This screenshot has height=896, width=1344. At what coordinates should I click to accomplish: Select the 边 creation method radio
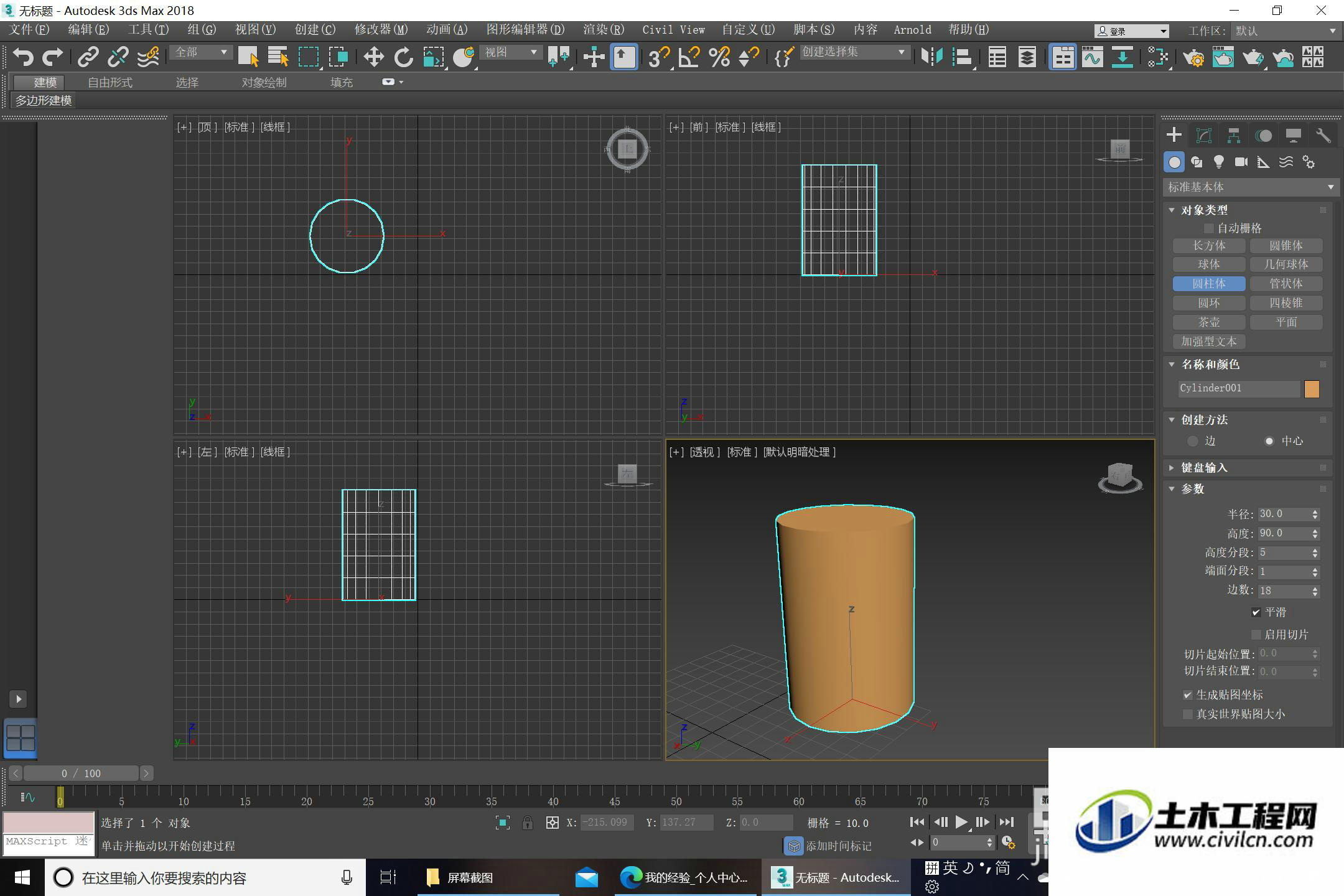[x=1193, y=441]
